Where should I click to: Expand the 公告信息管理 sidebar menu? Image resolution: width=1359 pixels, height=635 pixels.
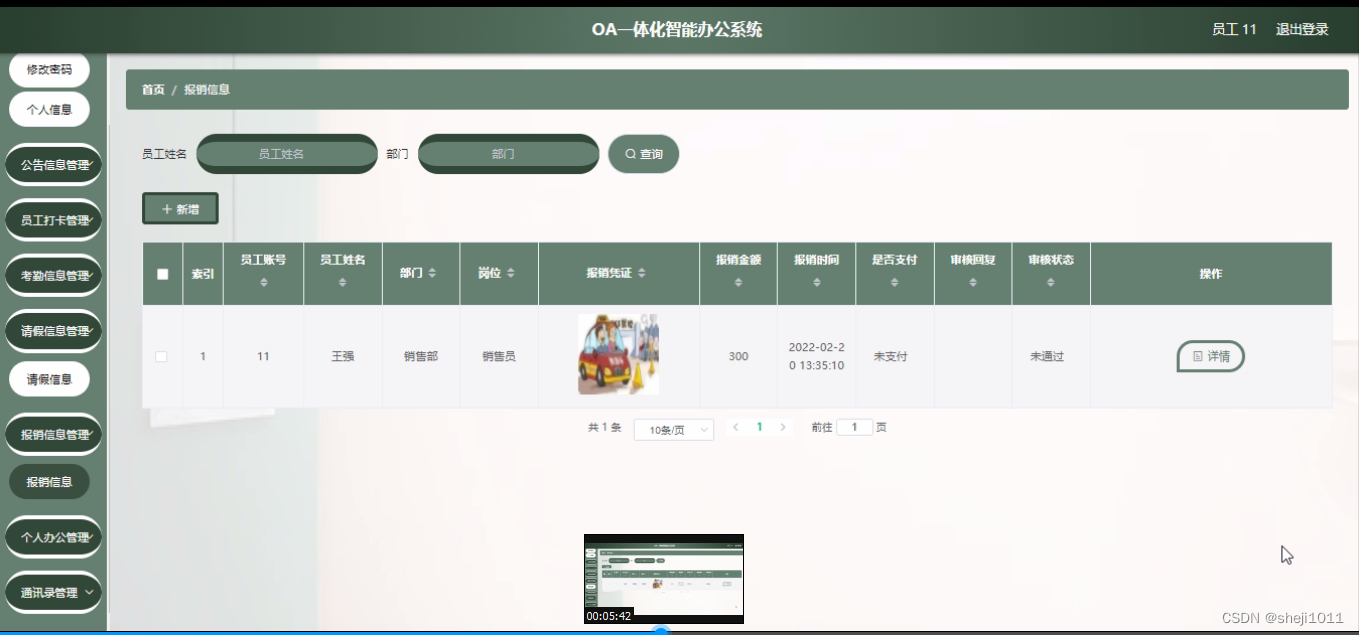coord(53,164)
